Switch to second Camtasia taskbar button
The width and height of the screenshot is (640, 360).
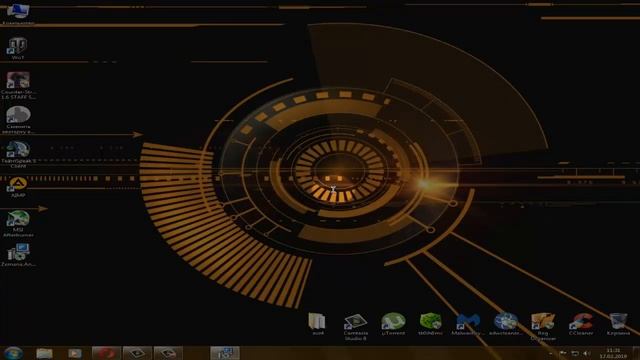click(168, 353)
